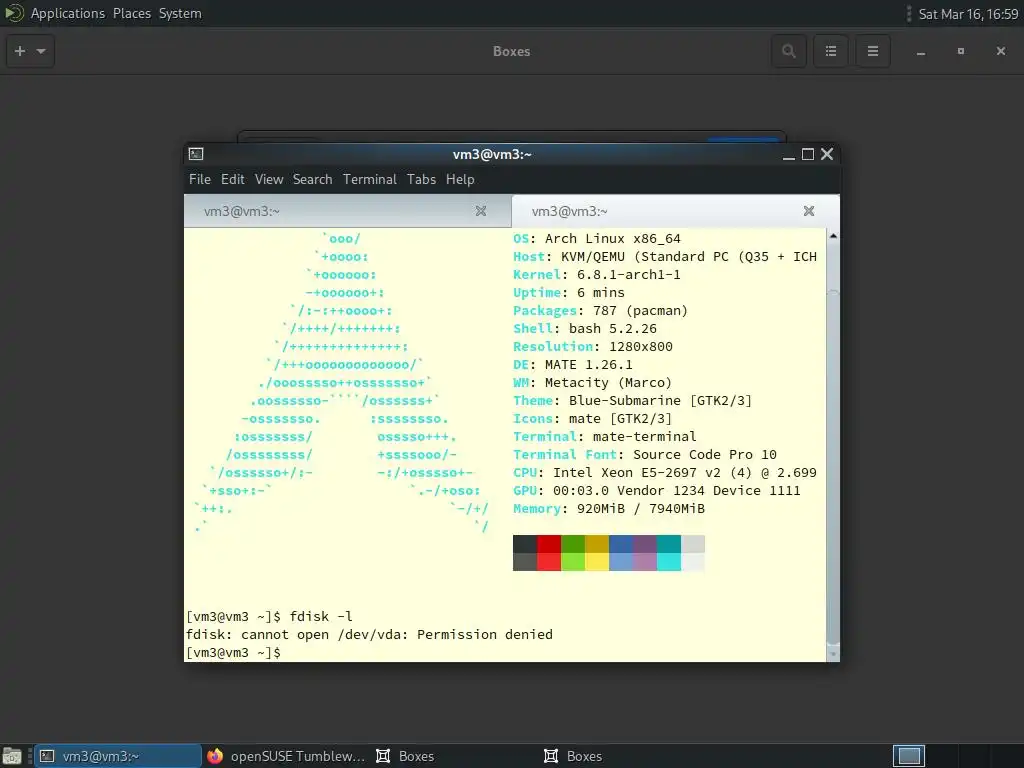Click the terminal window icon in the title bar

pos(196,154)
